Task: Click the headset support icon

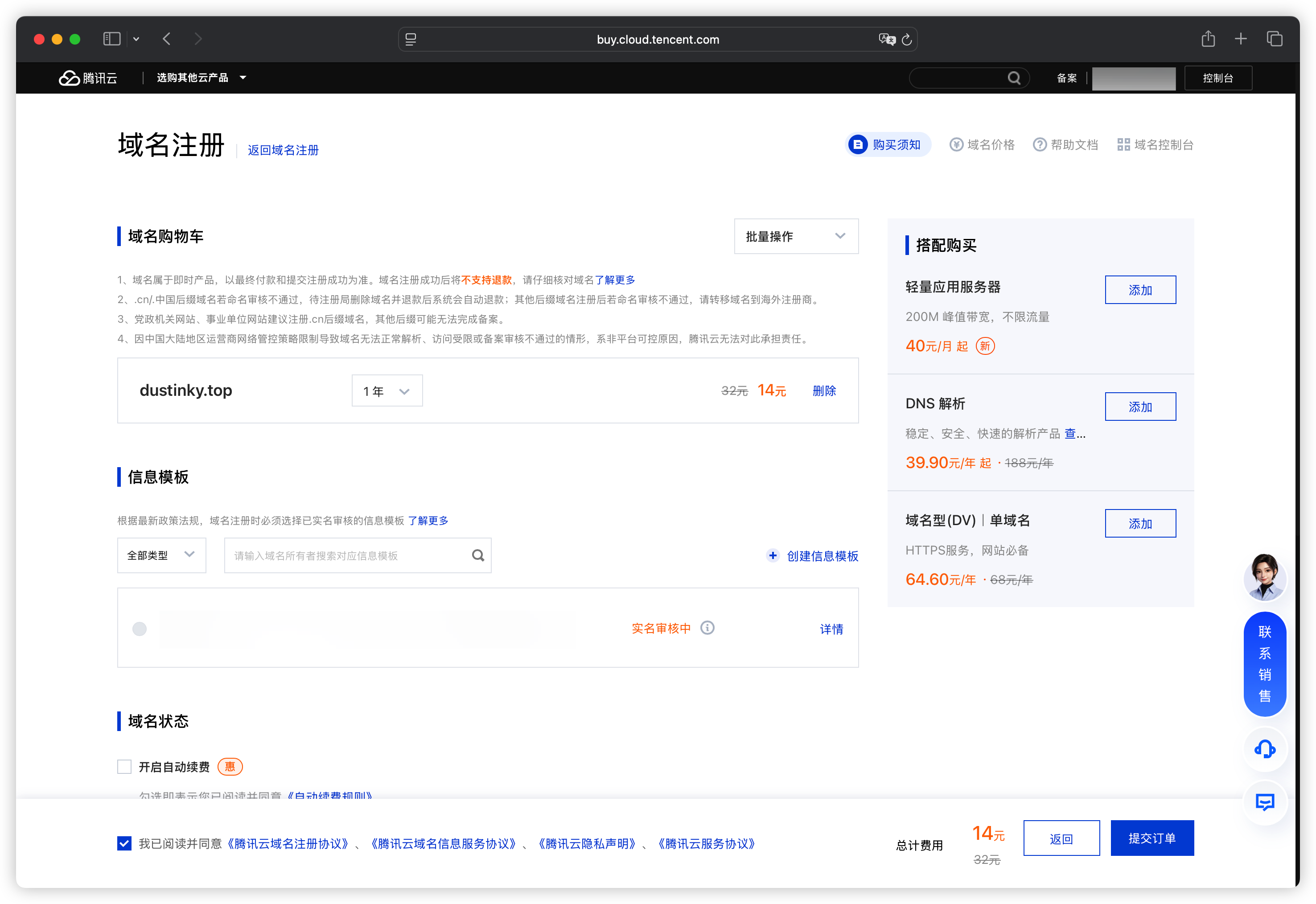Action: pos(1264,749)
